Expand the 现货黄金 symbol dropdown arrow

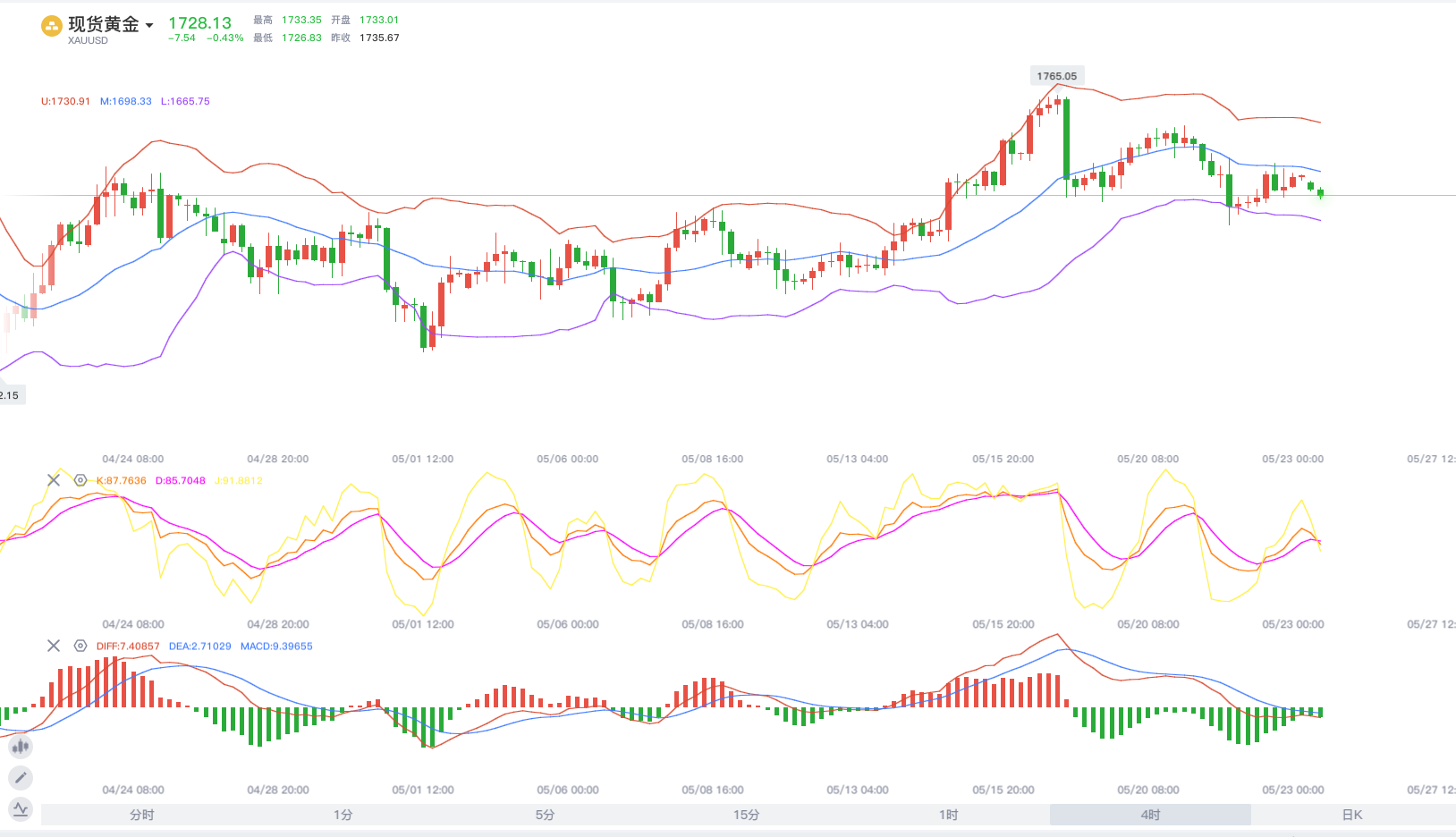(149, 25)
